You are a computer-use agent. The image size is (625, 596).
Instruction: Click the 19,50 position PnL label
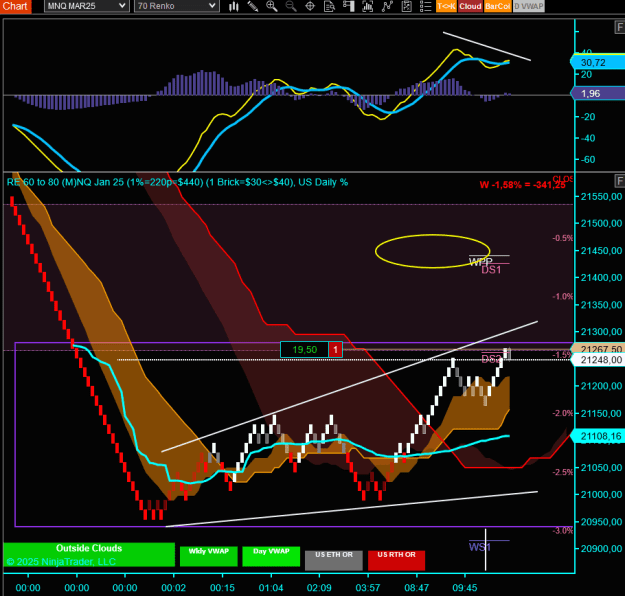pyautogui.click(x=305, y=350)
